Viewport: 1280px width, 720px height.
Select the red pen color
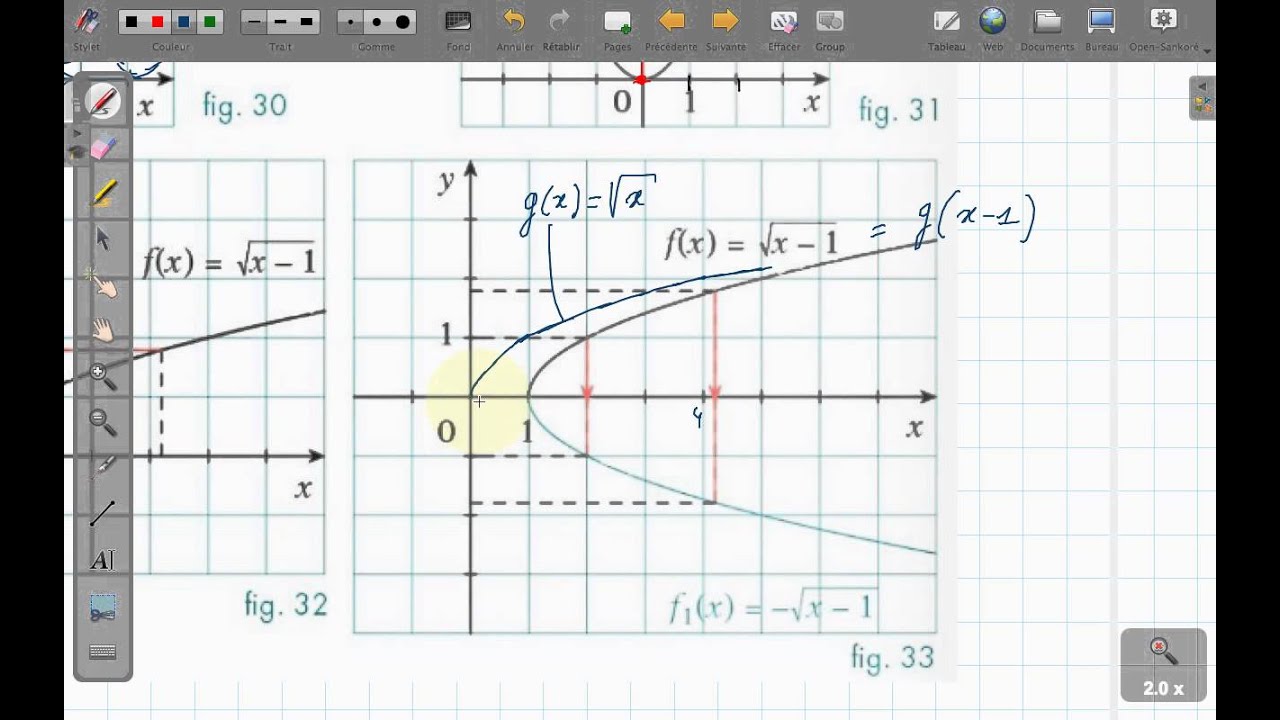[x=157, y=22]
